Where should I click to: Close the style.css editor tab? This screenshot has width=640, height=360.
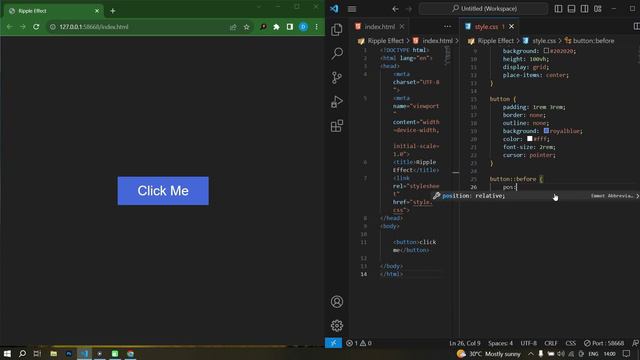[511, 27]
